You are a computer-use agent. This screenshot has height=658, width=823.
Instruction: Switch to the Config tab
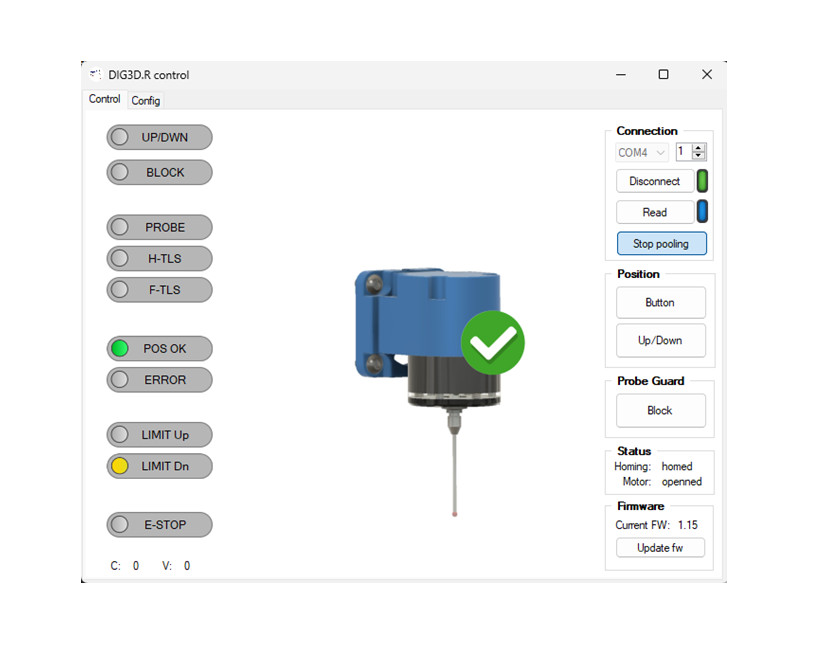pos(146,101)
